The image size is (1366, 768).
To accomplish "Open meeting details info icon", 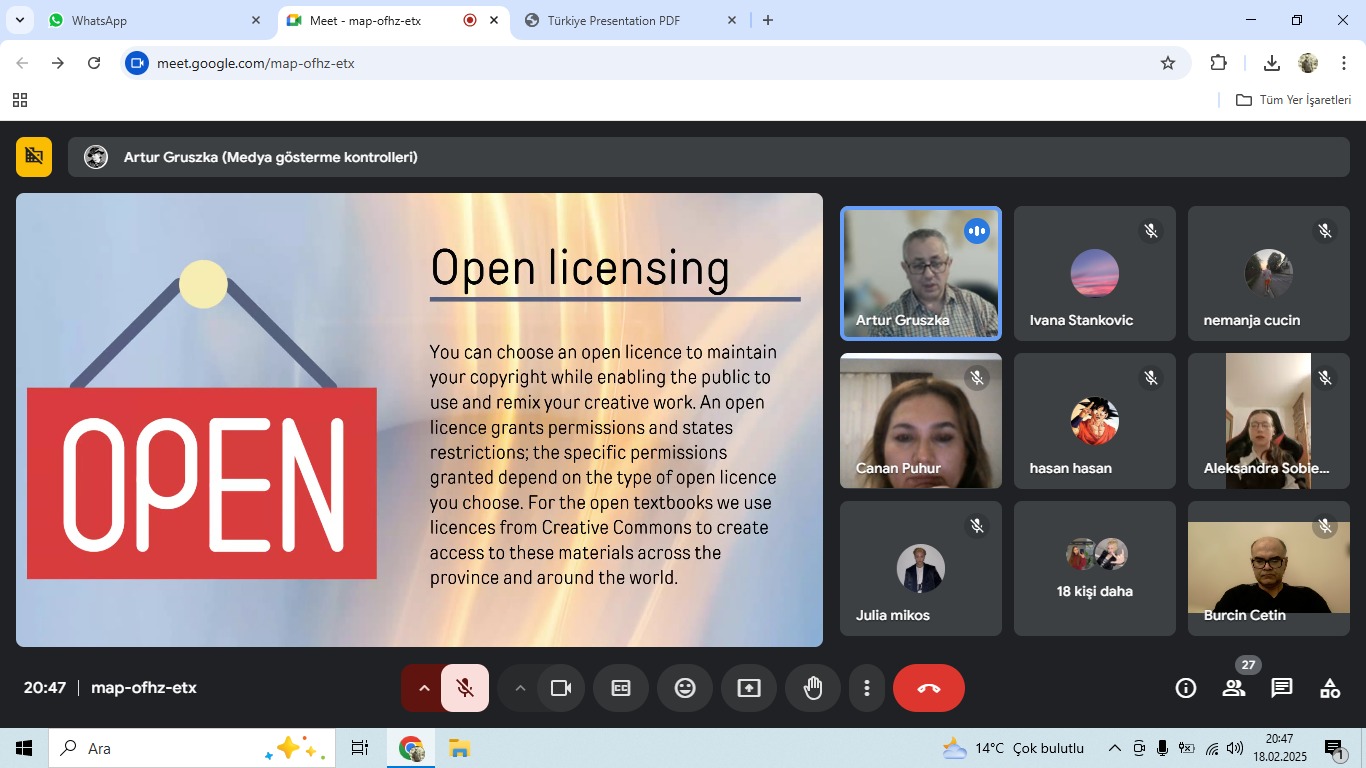I will click(x=1186, y=688).
